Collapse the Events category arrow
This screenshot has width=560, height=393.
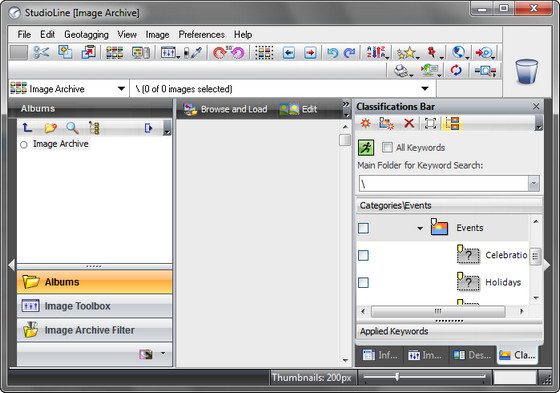[420, 228]
